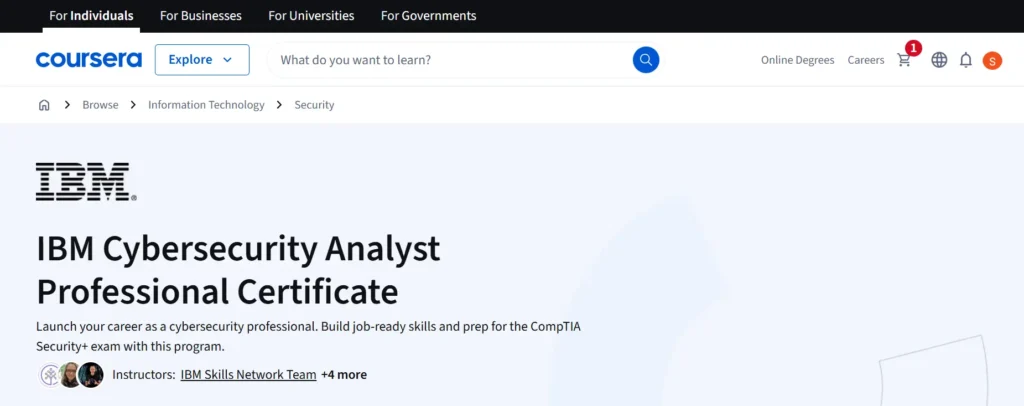Click the IBM Skills Network Team link
The width and height of the screenshot is (1024, 406).
249,375
